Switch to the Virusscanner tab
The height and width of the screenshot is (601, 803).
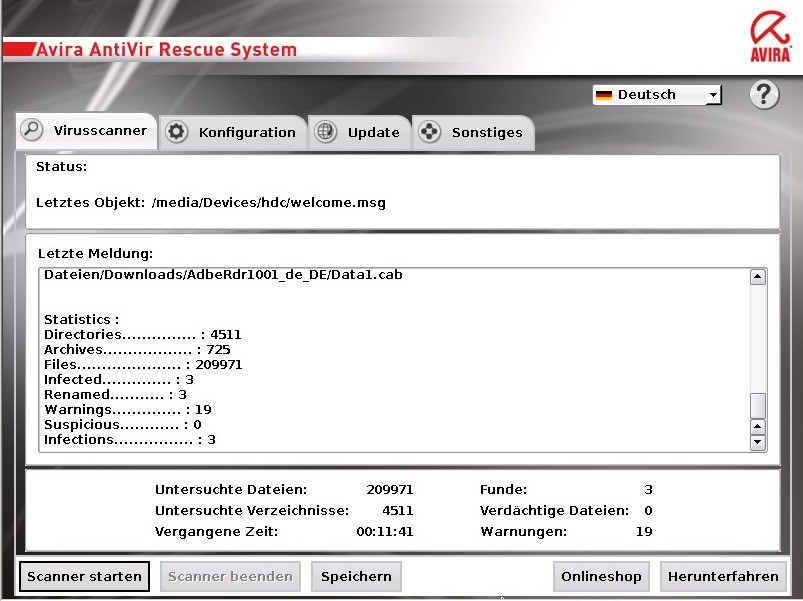coord(86,131)
